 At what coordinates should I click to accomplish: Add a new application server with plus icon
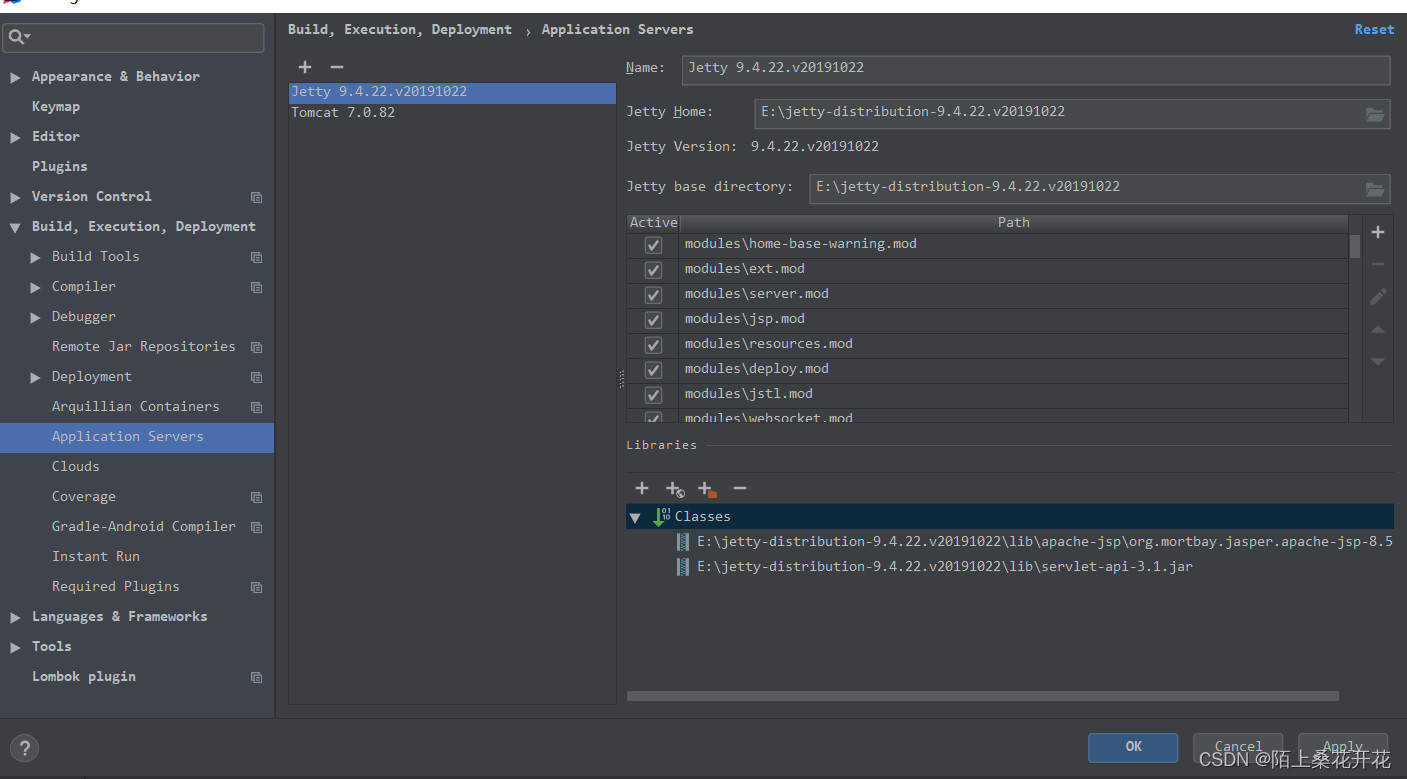305,67
